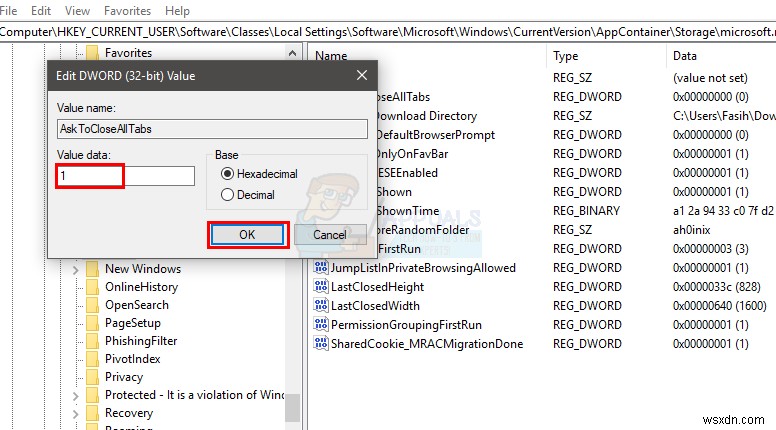Open the Edit menu
The width and height of the screenshot is (776, 430).
click(x=41, y=10)
